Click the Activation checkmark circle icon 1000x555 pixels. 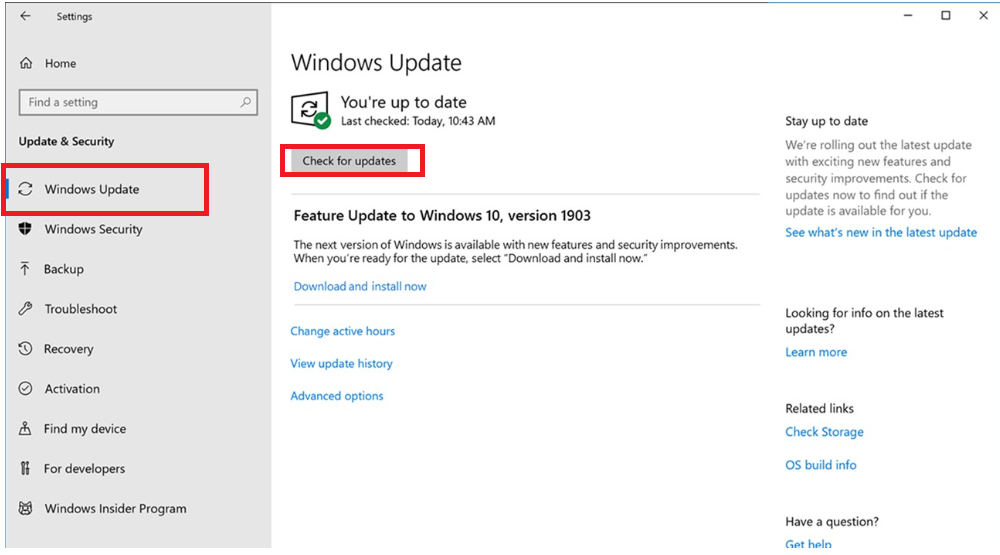click(25, 388)
